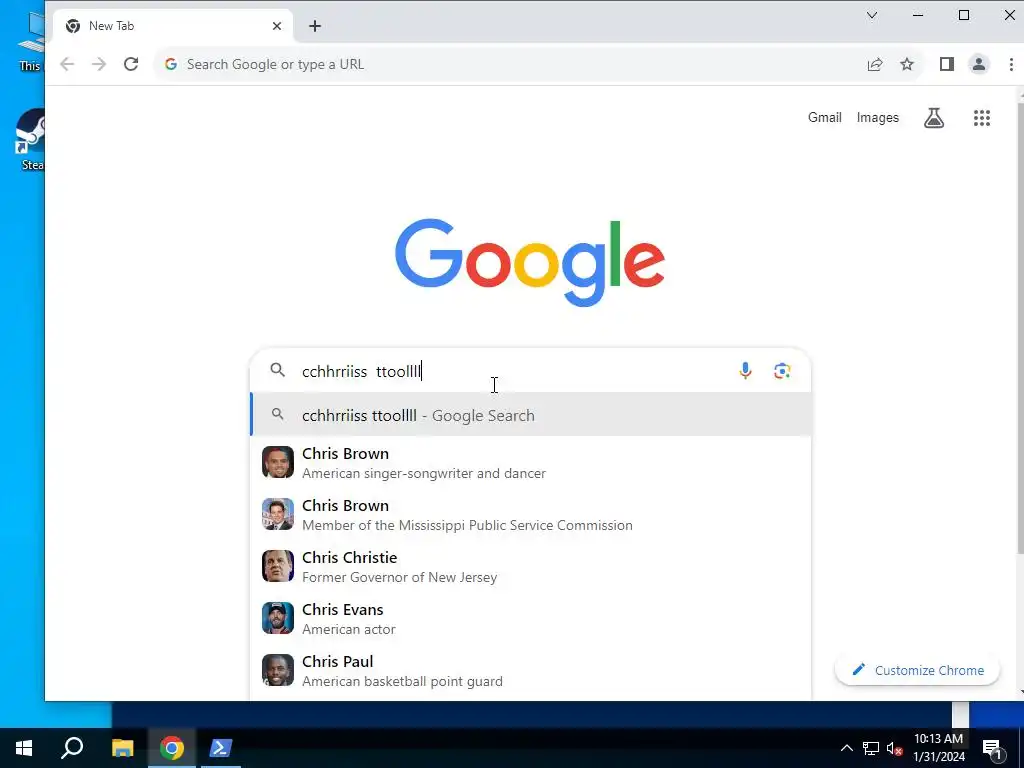Reload the page with the refresh icon

point(131,64)
